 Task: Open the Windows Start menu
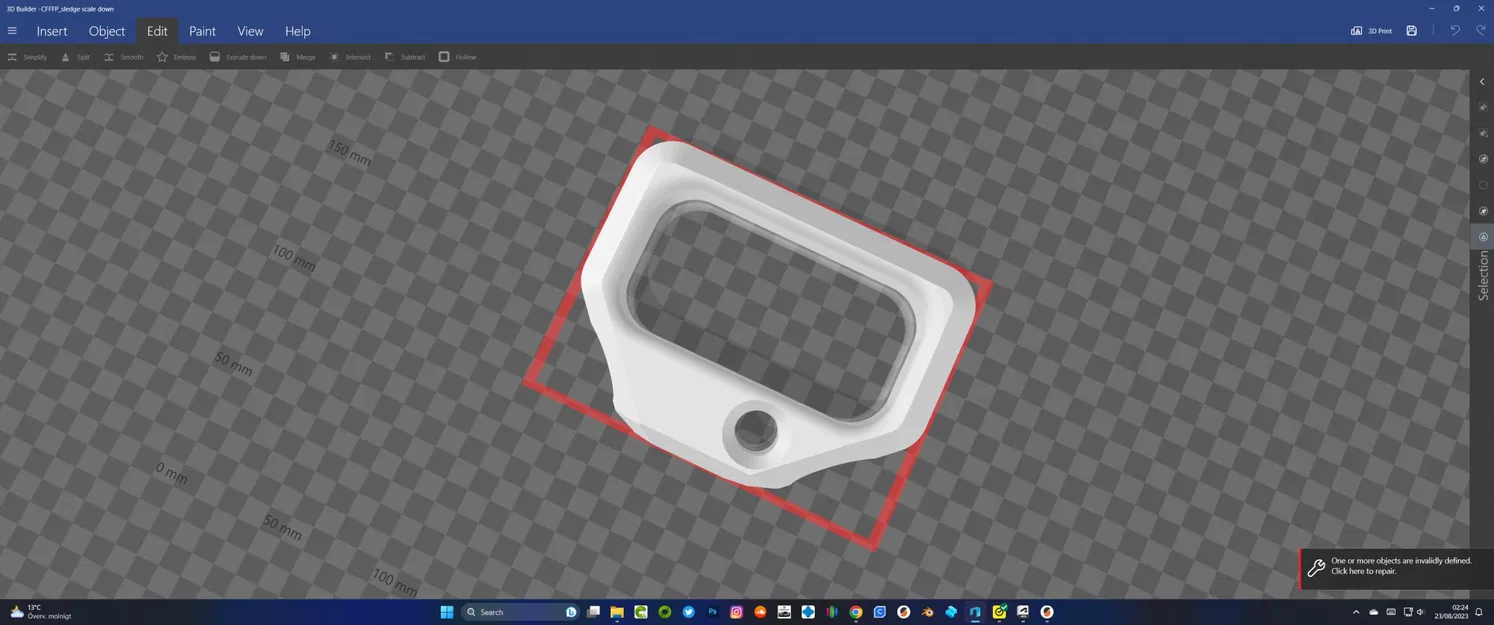tap(447, 612)
